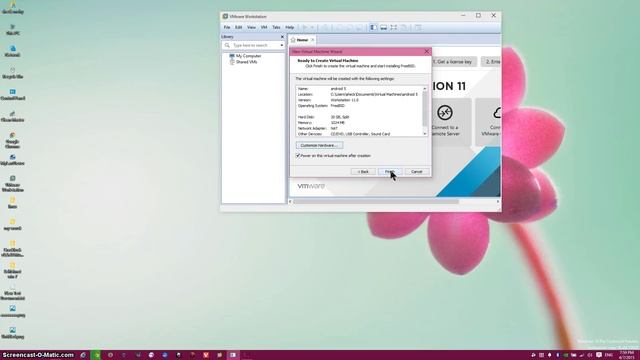The image size is (640, 360).
Task: Toggle the show library toolbar icon
Action: [373, 27]
